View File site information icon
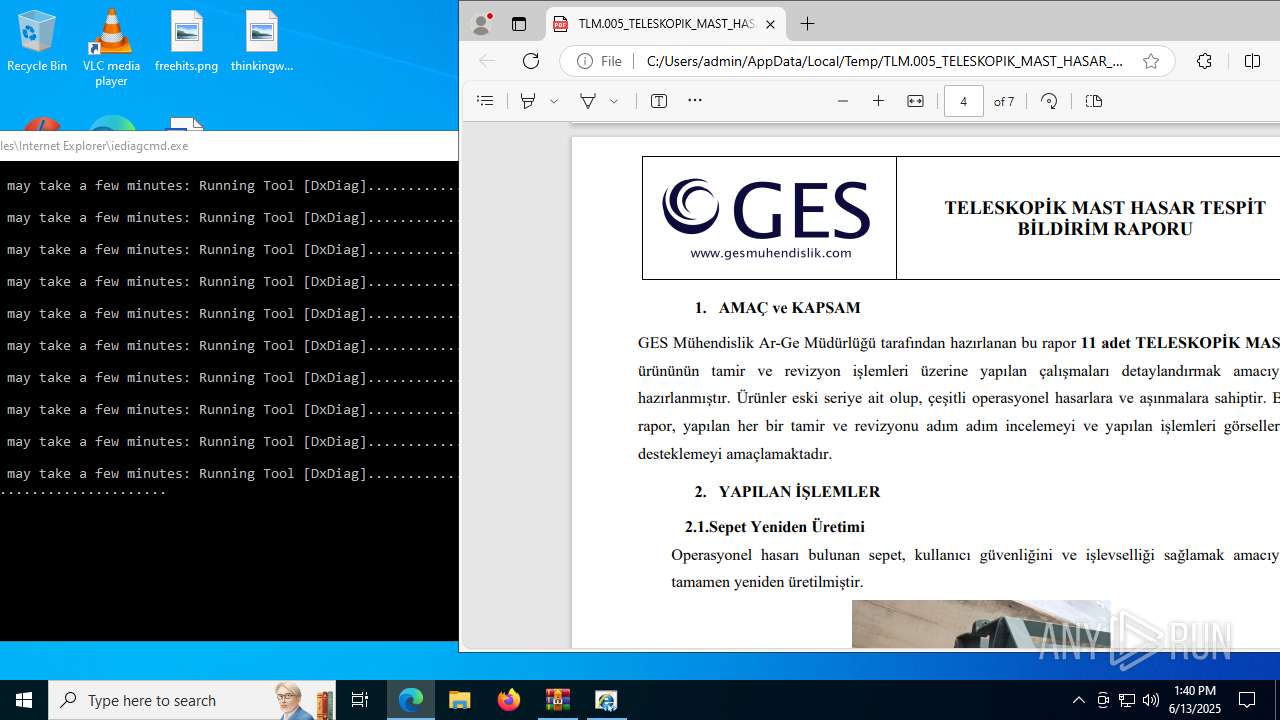Screen dimensions: 1280x720 click(599, 61)
